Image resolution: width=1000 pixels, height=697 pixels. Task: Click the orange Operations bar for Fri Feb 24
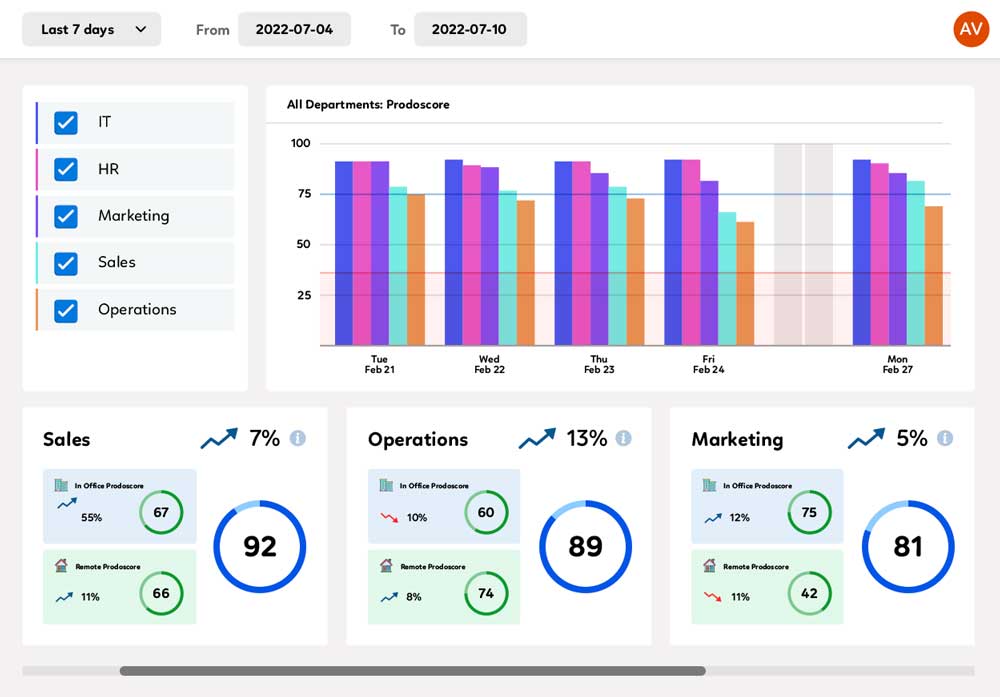(x=745, y=284)
